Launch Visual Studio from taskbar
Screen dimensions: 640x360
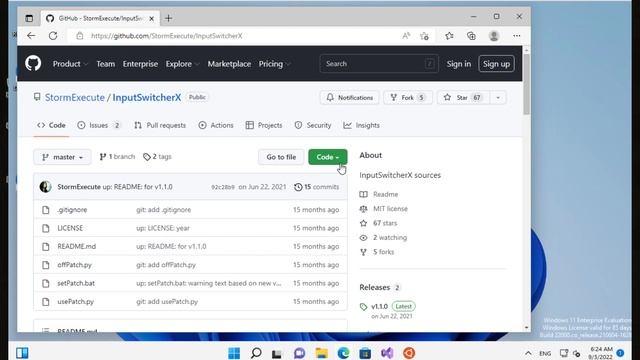point(387,353)
